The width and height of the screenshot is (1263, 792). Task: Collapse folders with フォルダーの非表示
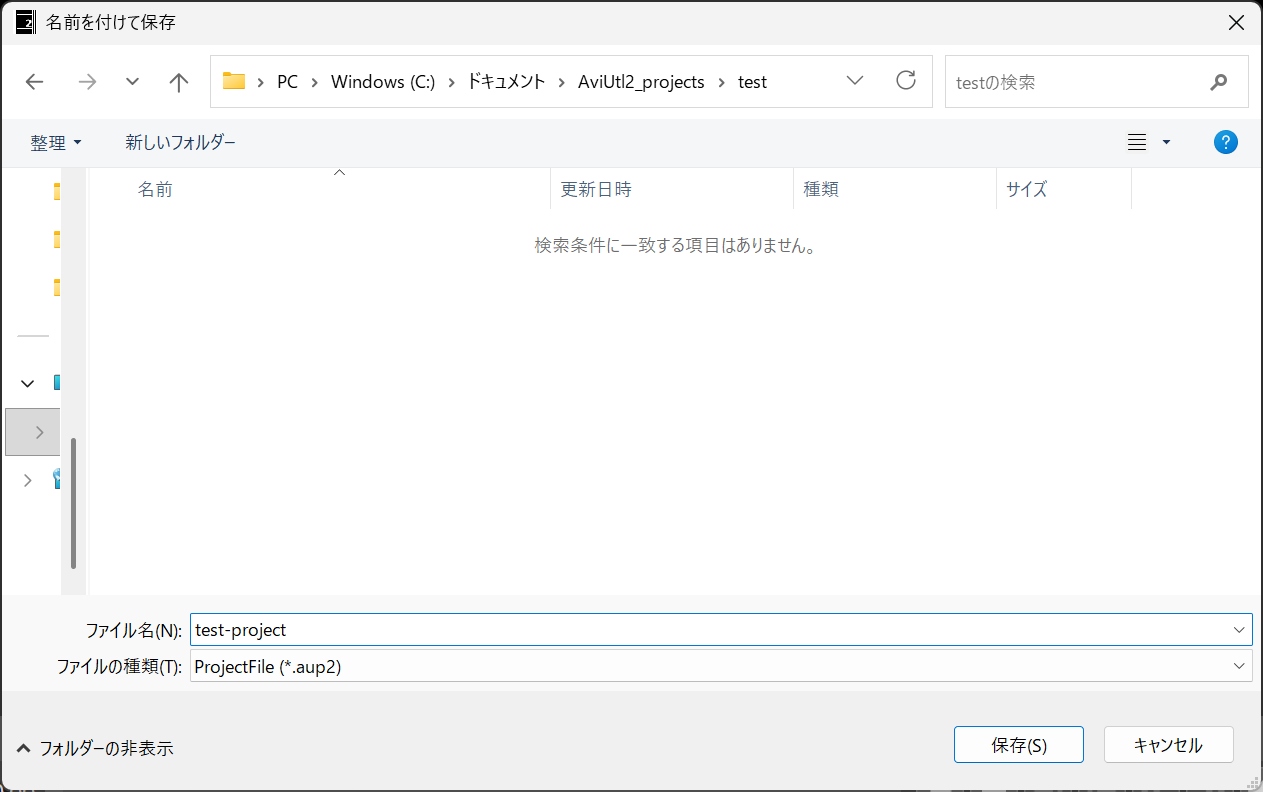pos(96,748)
